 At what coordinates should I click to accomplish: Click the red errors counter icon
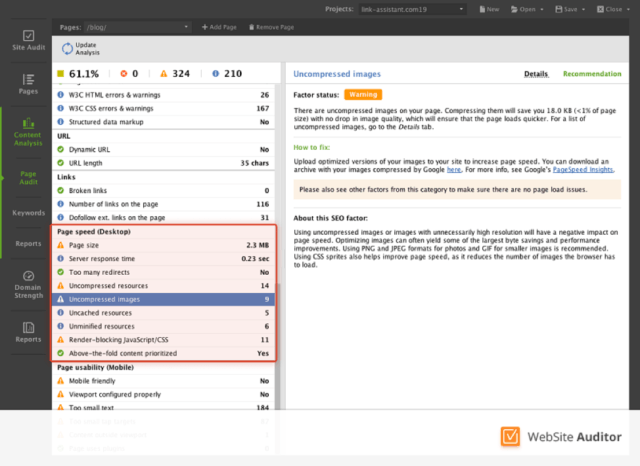[124, 73]
